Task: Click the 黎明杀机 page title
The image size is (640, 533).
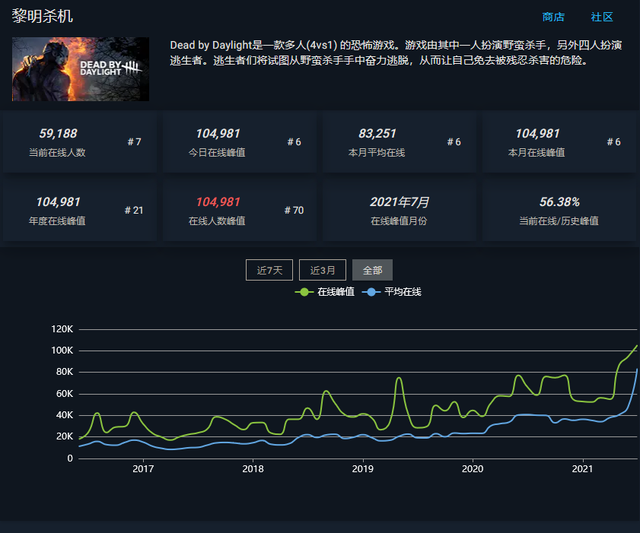Action: click(x=42, y=17)
